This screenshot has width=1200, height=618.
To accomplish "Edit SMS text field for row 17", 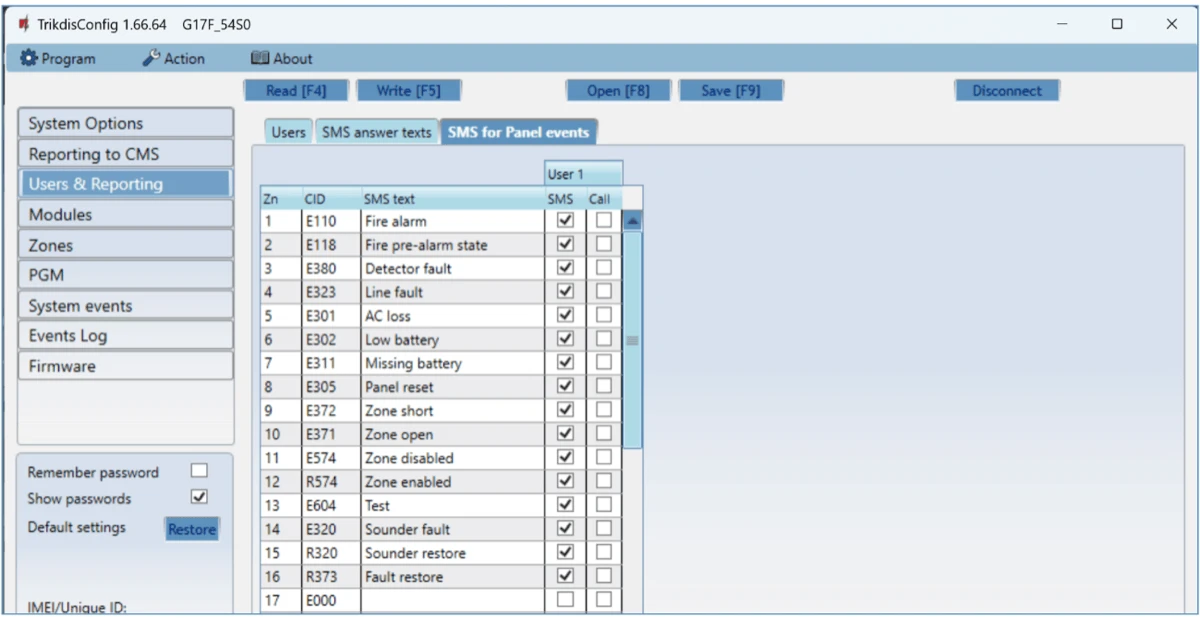I will point(452,600).
